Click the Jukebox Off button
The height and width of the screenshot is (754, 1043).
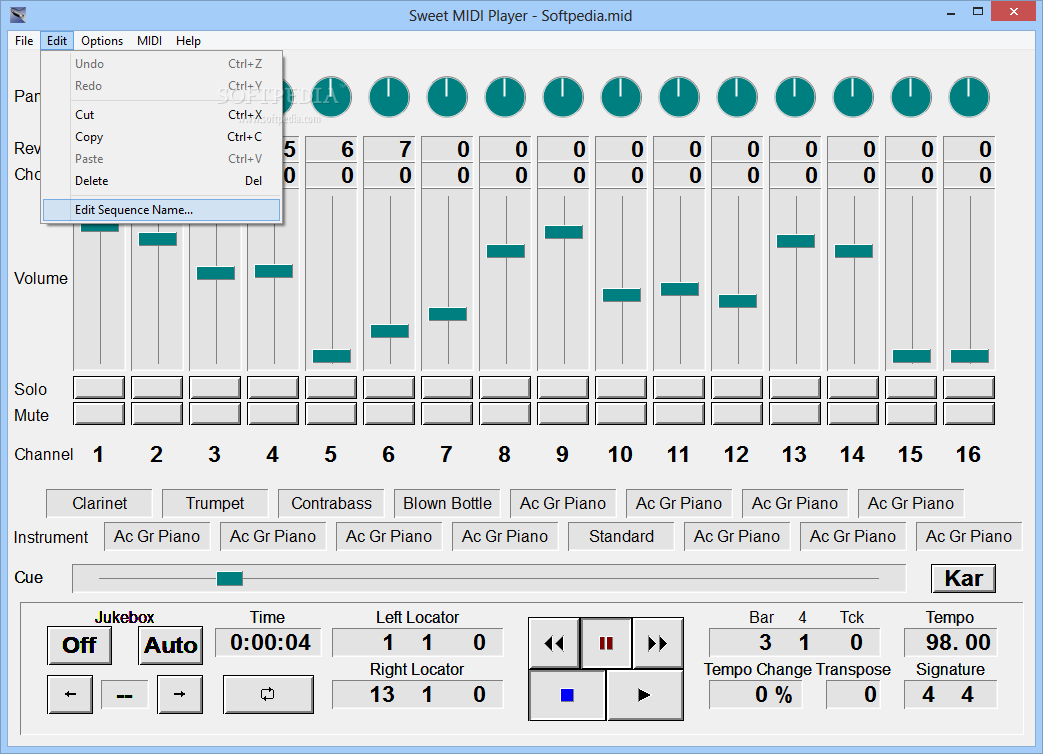click(79, 645)
